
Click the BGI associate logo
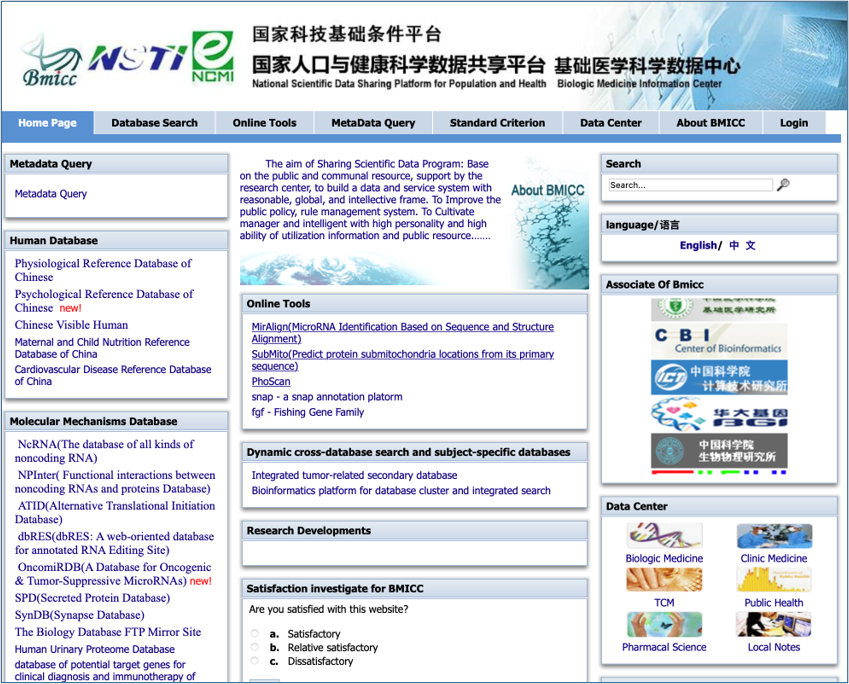[719, 414]
